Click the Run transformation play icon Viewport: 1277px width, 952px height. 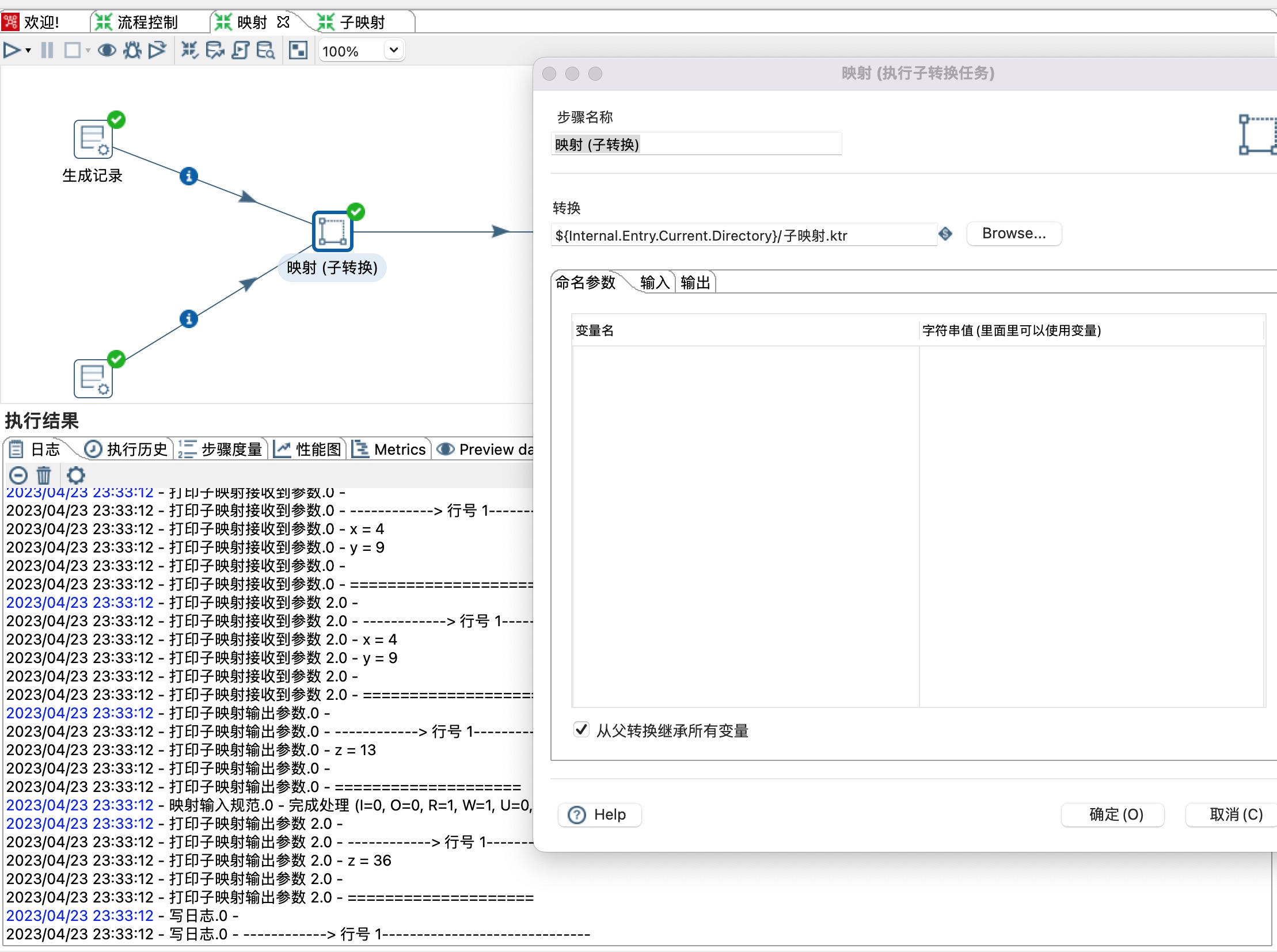click(11, 51)
